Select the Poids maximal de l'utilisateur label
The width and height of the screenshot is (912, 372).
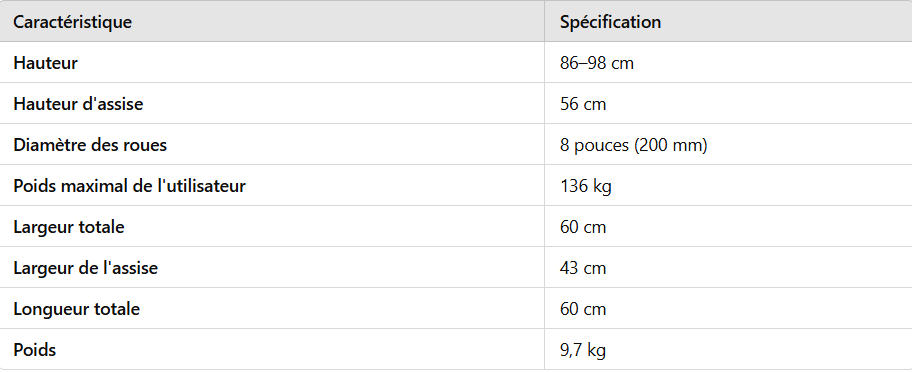tap(130, 186)
